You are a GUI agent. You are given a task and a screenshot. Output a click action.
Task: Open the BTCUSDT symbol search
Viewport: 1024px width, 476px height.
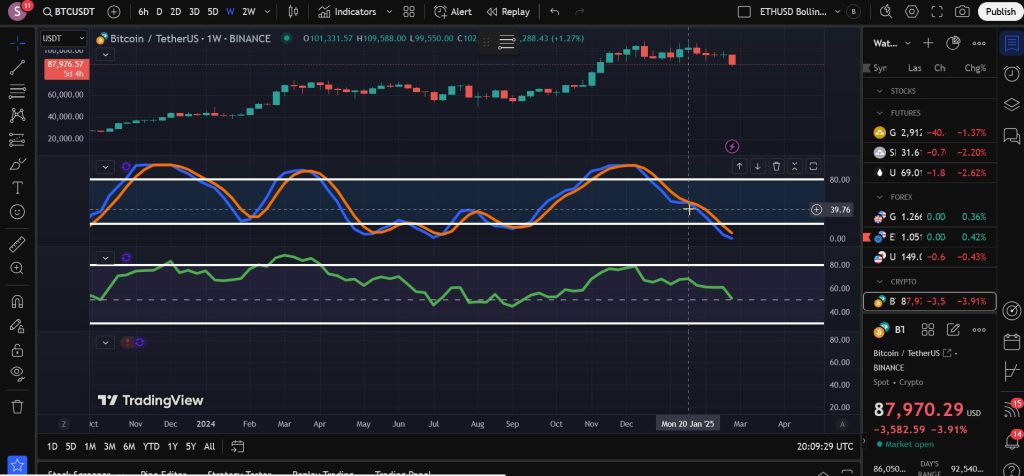click(68, 12)
